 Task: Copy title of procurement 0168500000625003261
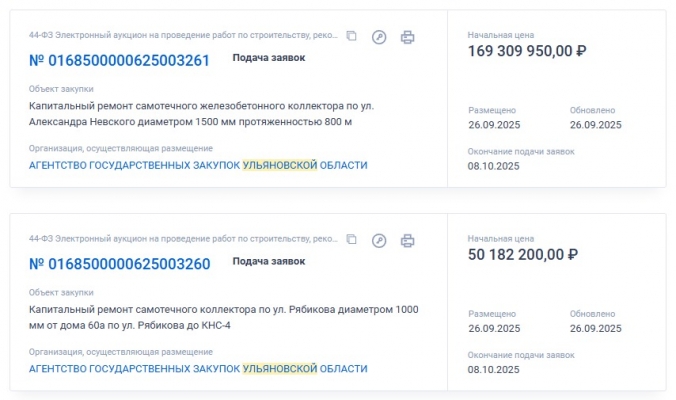(x=351, y=37)
